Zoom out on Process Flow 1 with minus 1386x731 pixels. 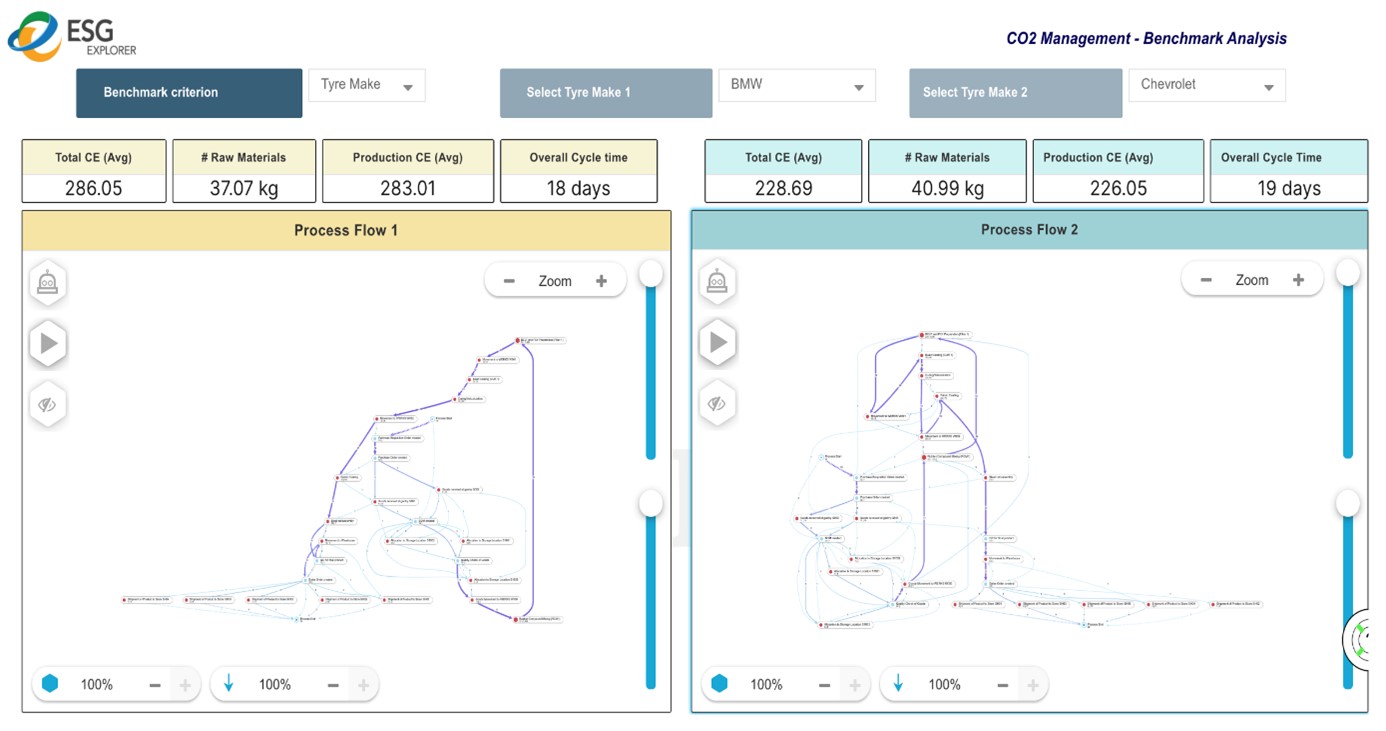point(509,281)
